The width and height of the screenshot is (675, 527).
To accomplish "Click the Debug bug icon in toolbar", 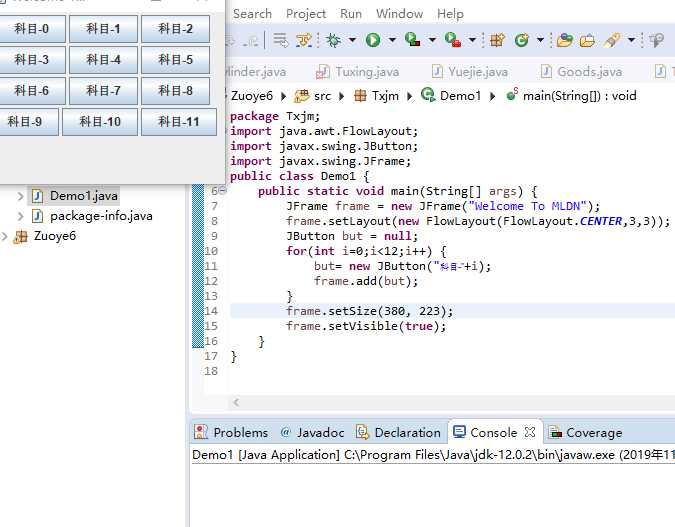I will [333, 40].
